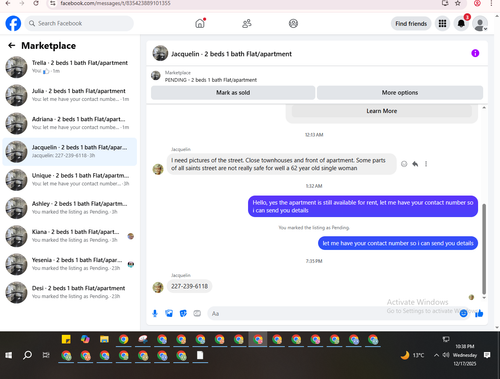Viewport: 500px width, 379px height.
Task: Choose a GIF icon
Action: pos(197,313)
